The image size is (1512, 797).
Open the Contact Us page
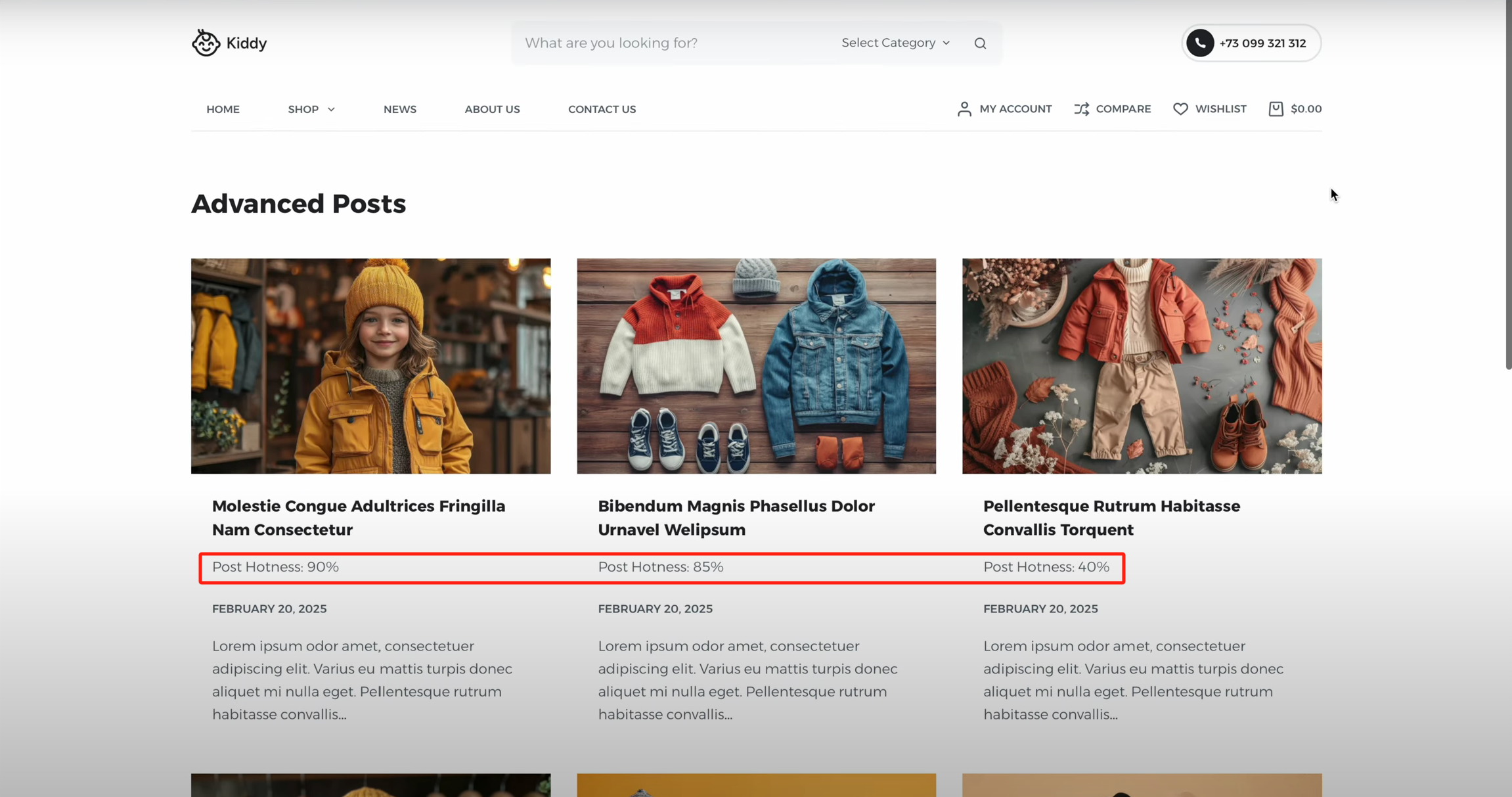pyautogui.click(x=602, y=110)
